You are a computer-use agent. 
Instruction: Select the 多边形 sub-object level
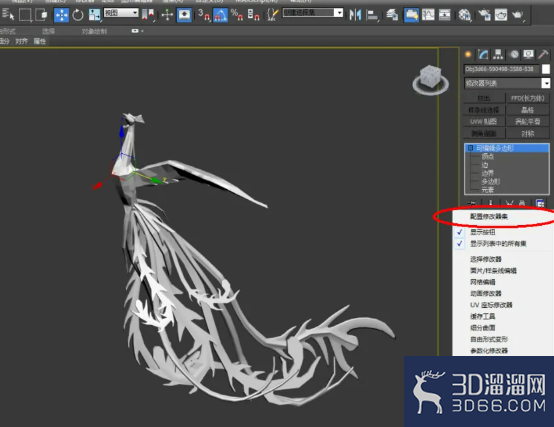point(491,182)
